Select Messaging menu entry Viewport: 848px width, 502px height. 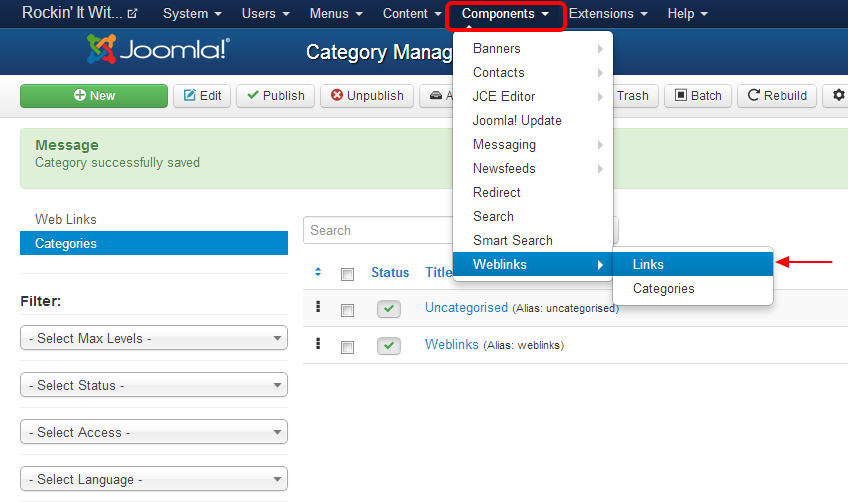click(533, 144)
